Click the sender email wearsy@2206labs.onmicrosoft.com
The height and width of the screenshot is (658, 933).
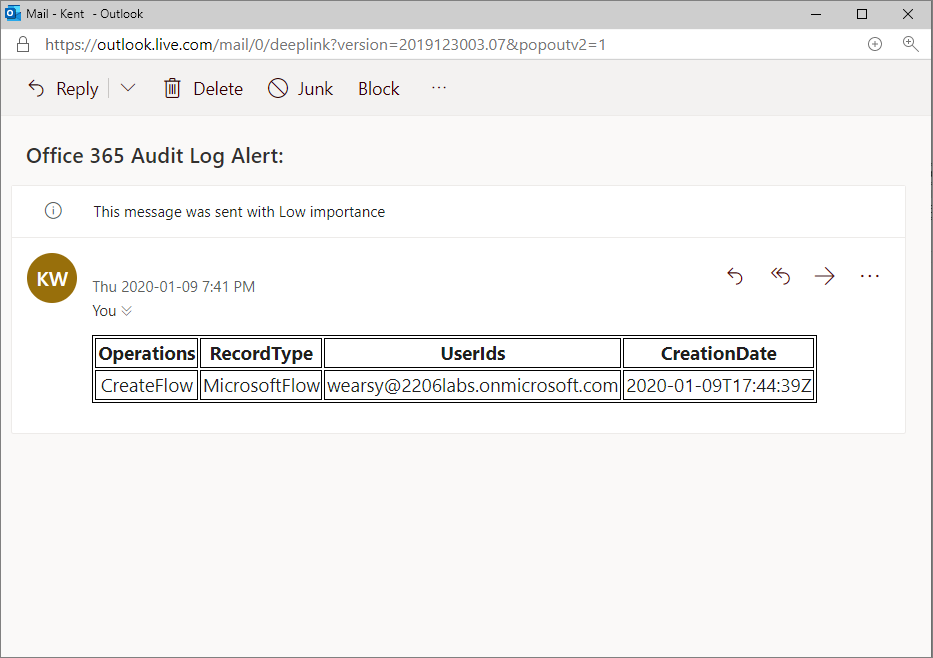[471, 385]
